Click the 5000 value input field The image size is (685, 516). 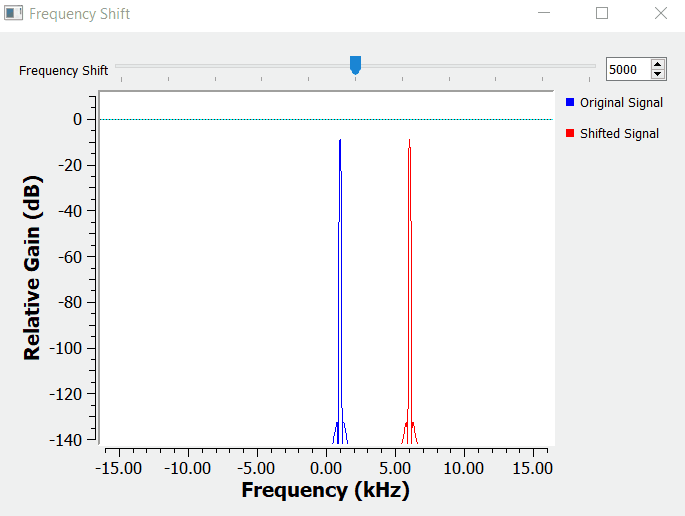[x=627, y=69]
